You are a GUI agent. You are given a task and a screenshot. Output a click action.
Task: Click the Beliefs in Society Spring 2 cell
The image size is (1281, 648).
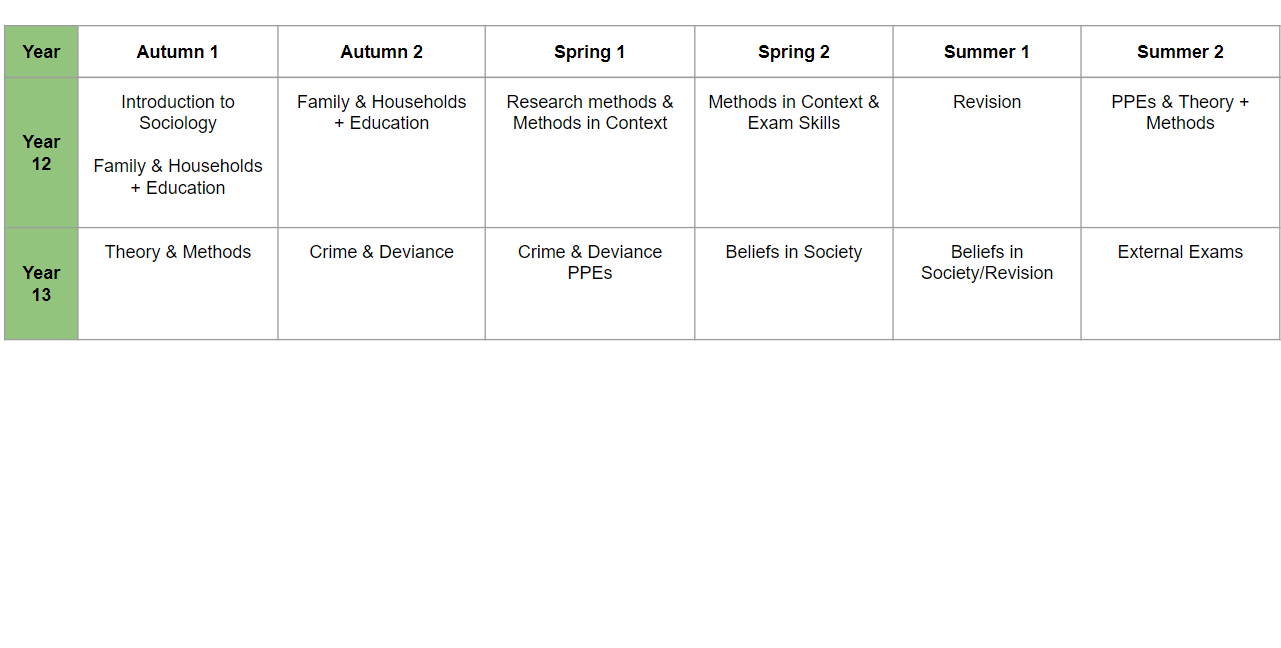point(794,284)
